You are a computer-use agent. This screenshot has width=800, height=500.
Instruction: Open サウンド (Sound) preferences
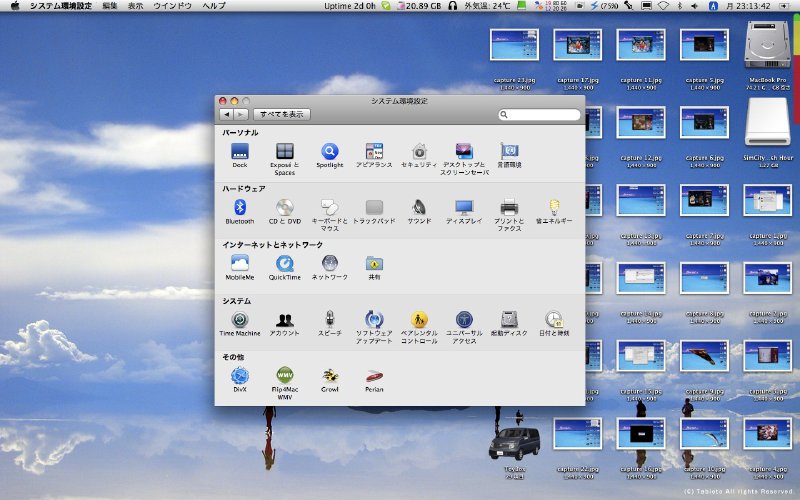tap(419, 208)
